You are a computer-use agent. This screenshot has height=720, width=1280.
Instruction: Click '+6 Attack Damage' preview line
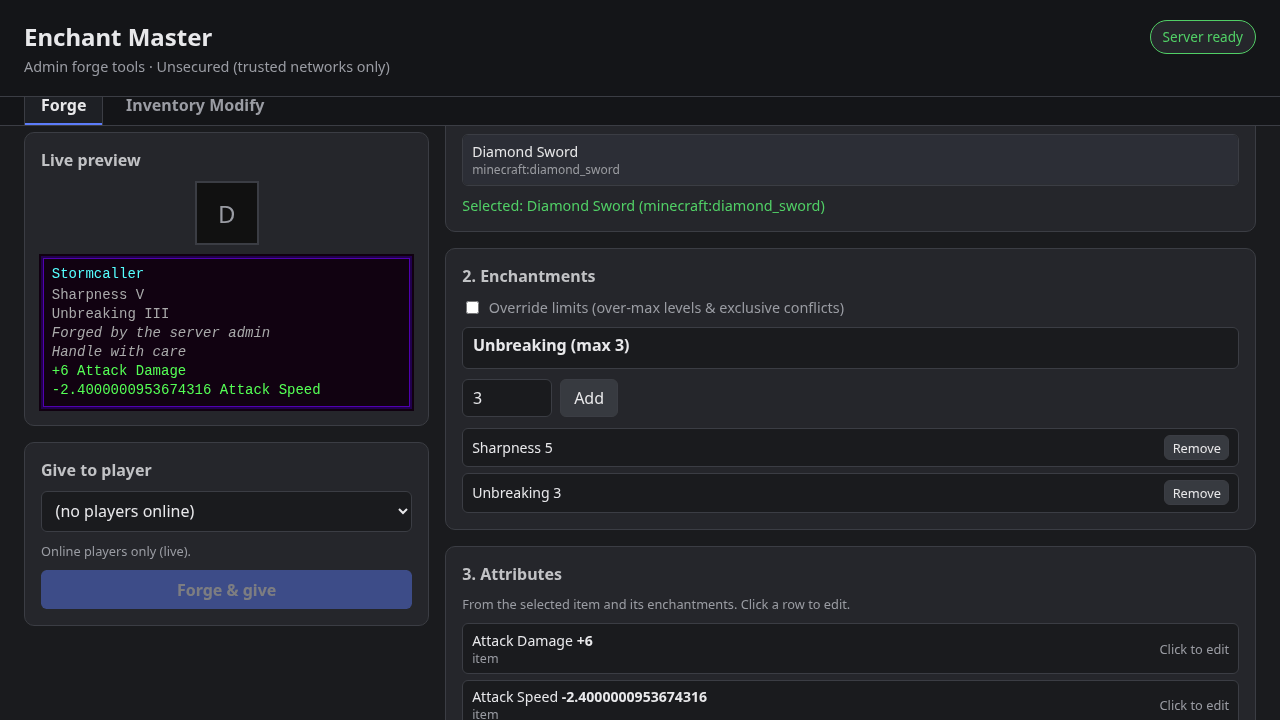coord(119,371)
